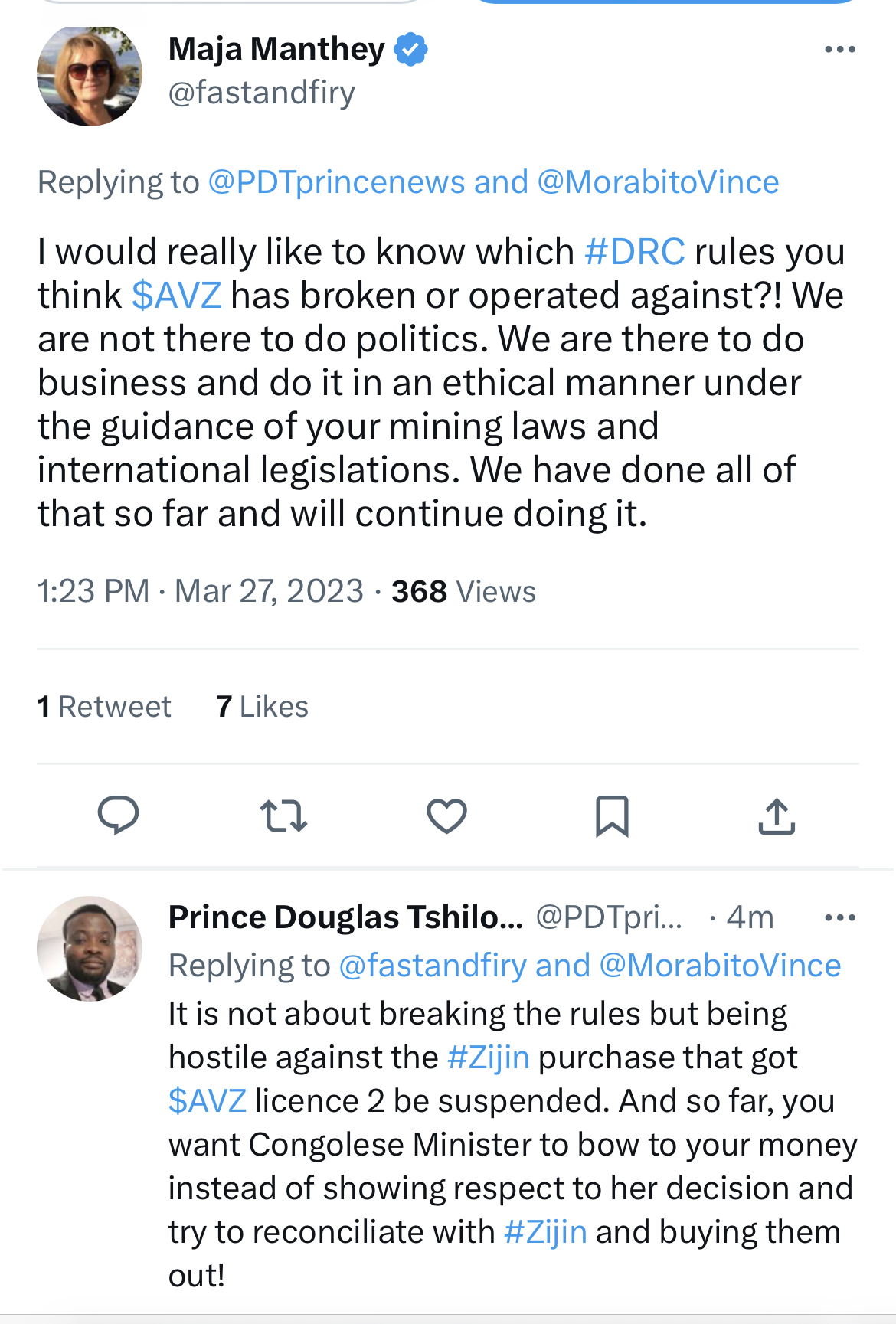Screen dimensions: 896x1324
Task: Open the $AVZ cashtag in main tweet
Action: (176, 296)
